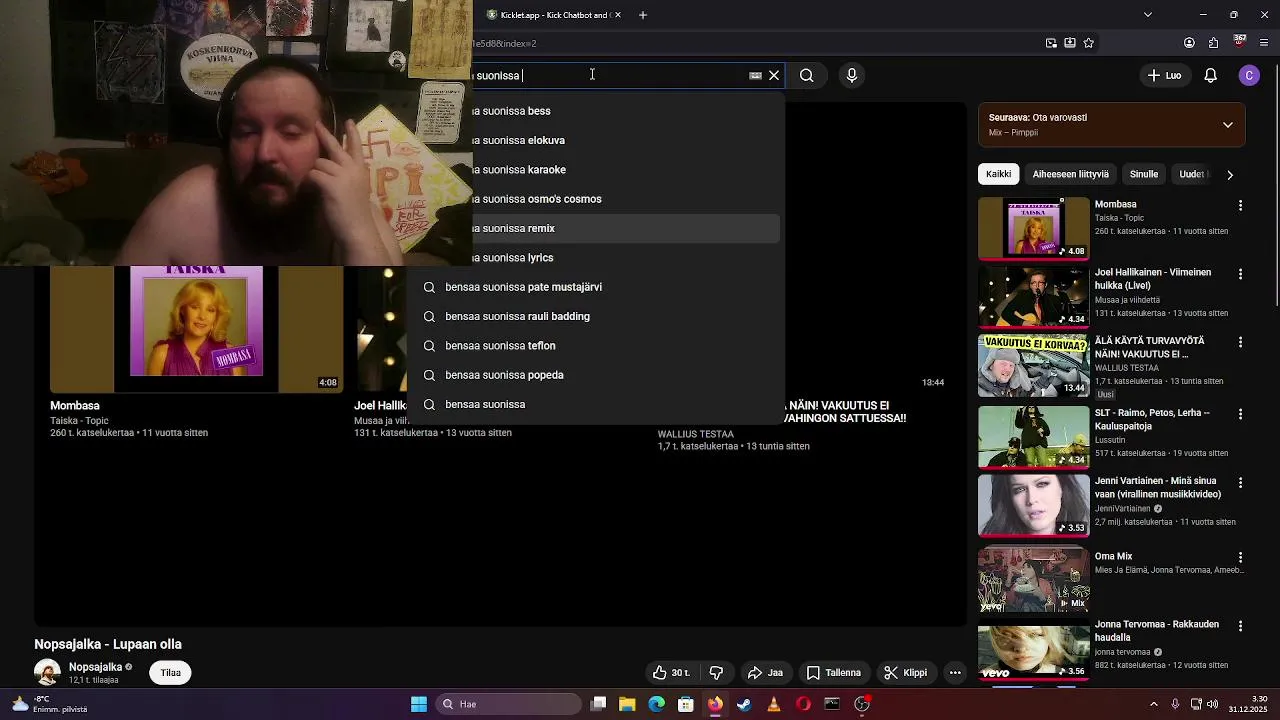Choose suggestion bensaa suonissa popeda

tap(596, 375)
